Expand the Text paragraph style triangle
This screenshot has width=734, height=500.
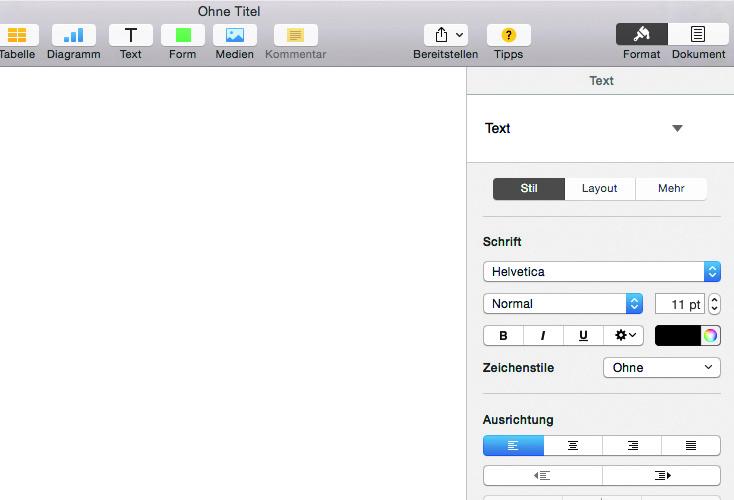point(677,128)
